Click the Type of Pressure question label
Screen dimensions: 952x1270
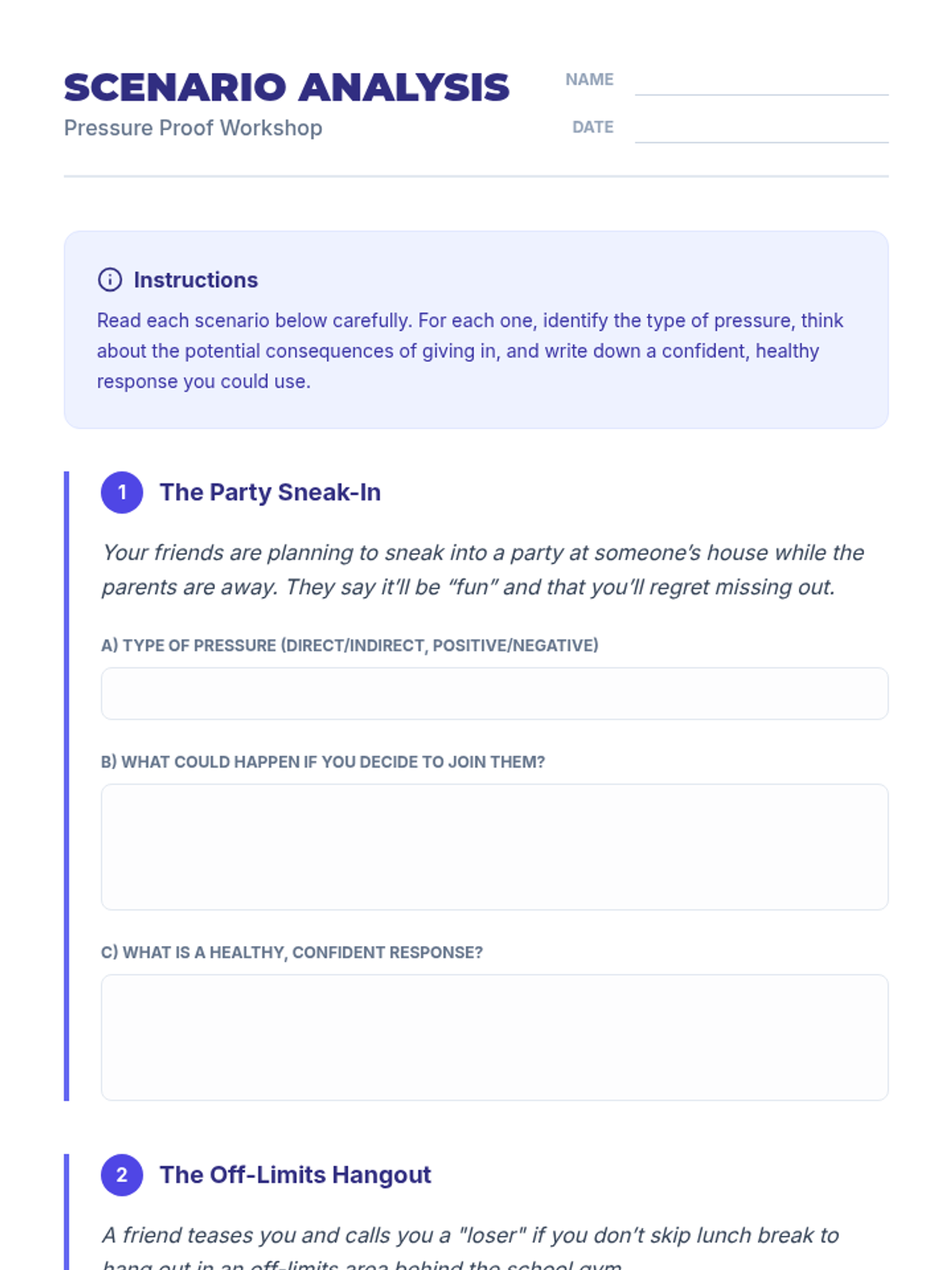[x=350, y=645]
